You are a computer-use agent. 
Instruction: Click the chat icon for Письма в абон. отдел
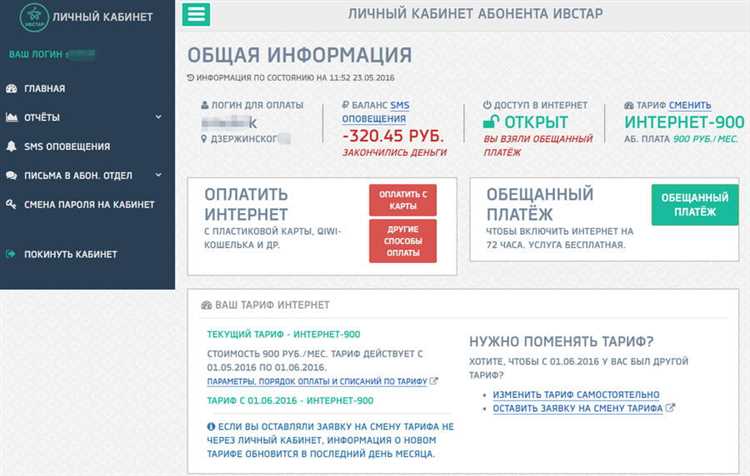[x=11, y=176]
